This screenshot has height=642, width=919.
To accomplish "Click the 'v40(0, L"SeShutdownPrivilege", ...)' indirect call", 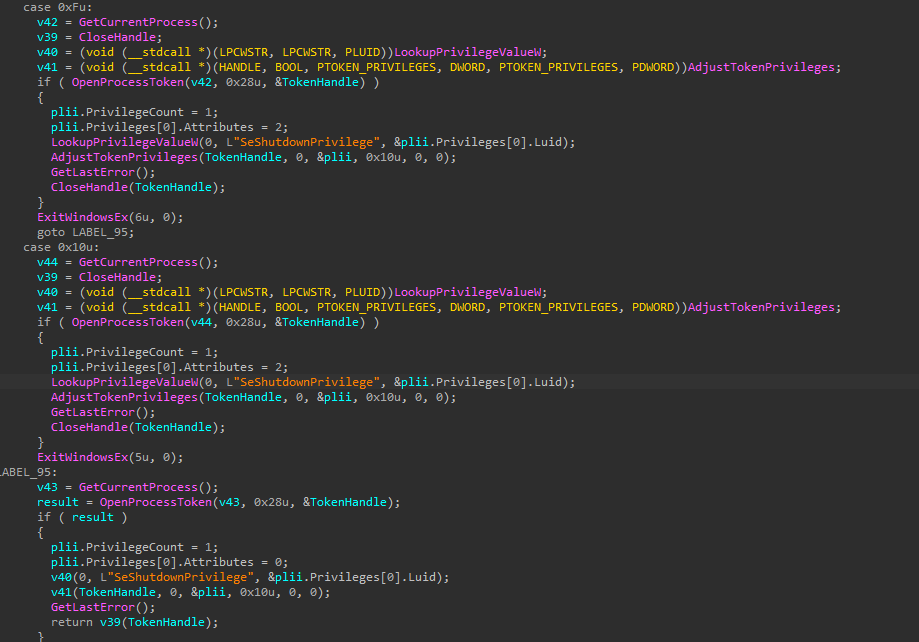I will (x=250, y=578).
